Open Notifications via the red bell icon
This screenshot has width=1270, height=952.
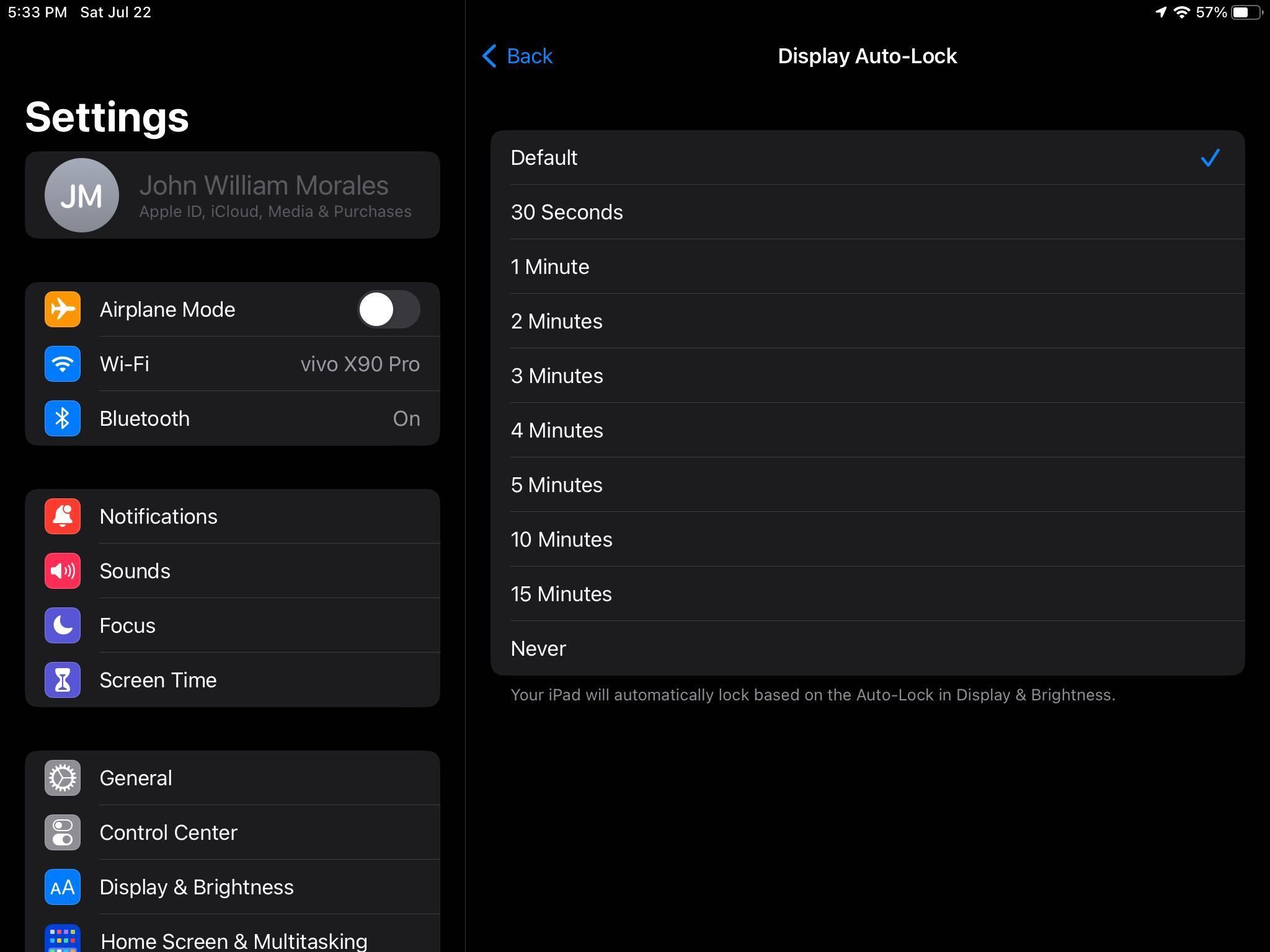(62, 516)
